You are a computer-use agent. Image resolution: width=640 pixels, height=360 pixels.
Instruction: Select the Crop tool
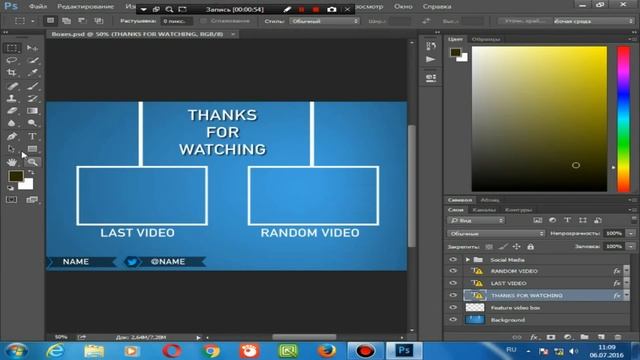[x=12, y=73]
